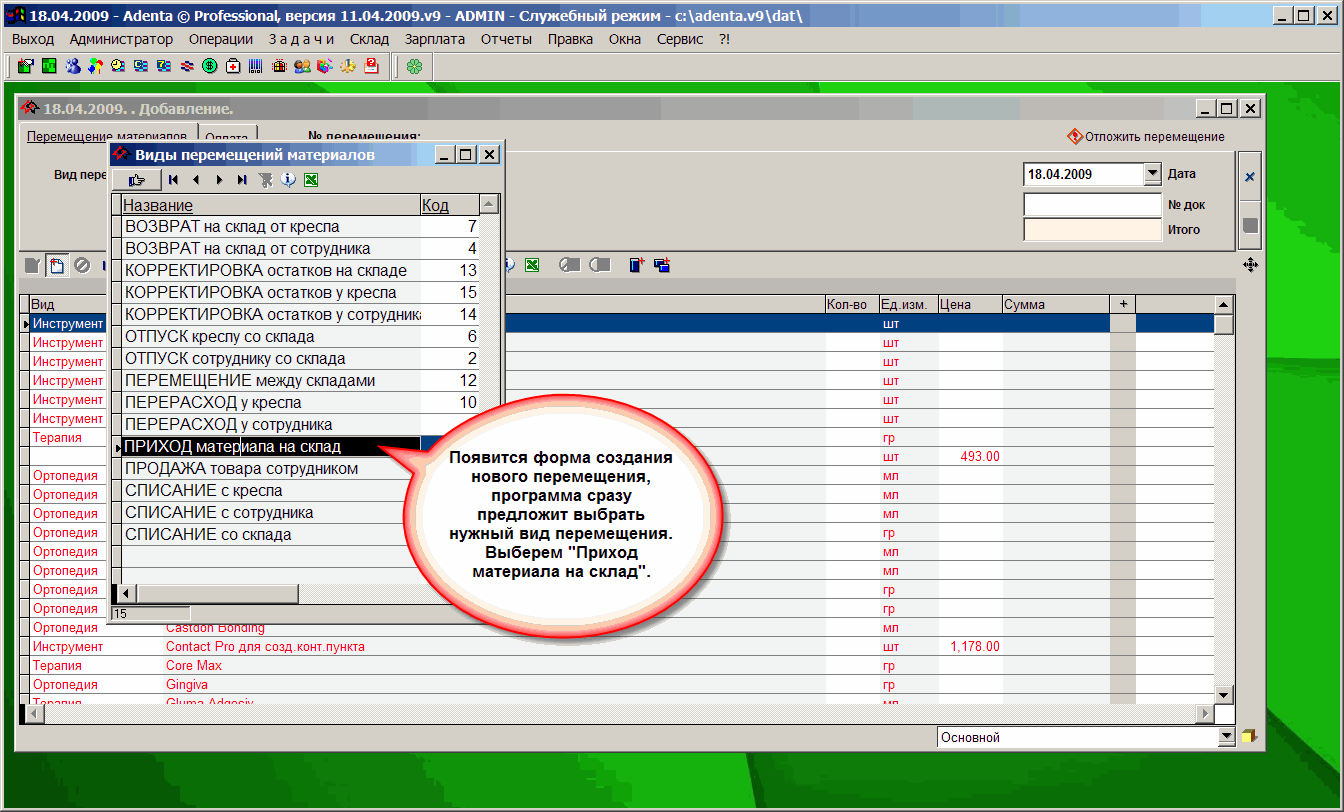Jump to first record in movement types
1344x812 pixels.
[x=173, y=180]
